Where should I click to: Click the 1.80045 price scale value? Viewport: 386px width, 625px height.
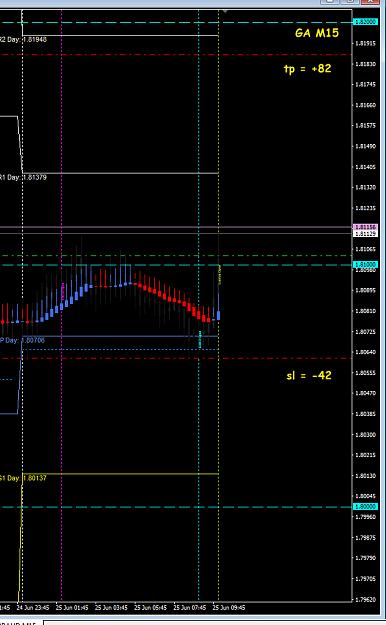pos(366,496)
